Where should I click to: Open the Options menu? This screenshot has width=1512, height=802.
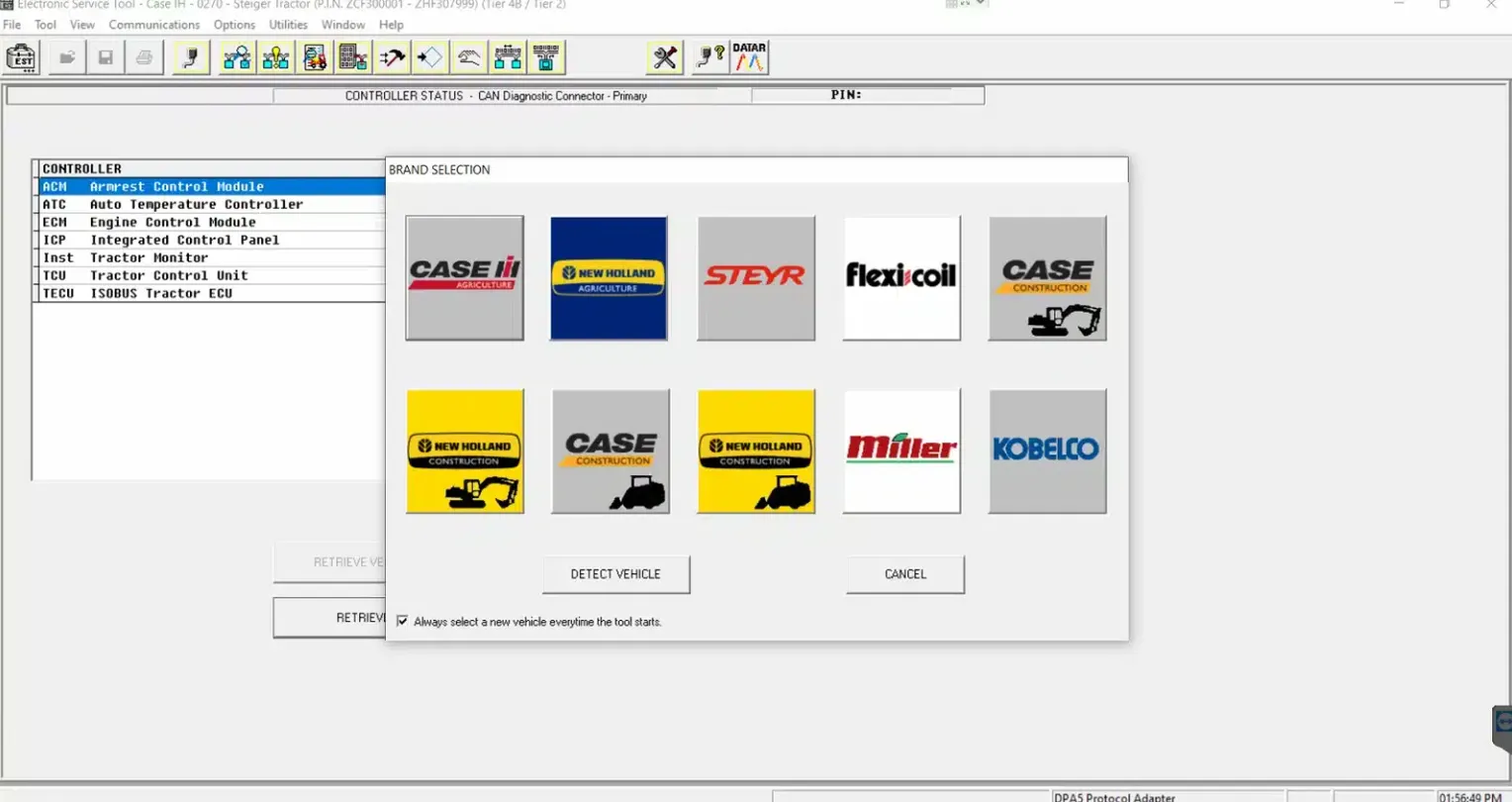[x=235, y=25]
